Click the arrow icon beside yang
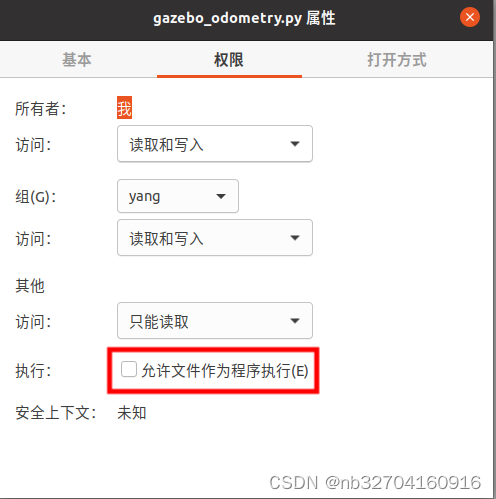 tap(221, 196)
